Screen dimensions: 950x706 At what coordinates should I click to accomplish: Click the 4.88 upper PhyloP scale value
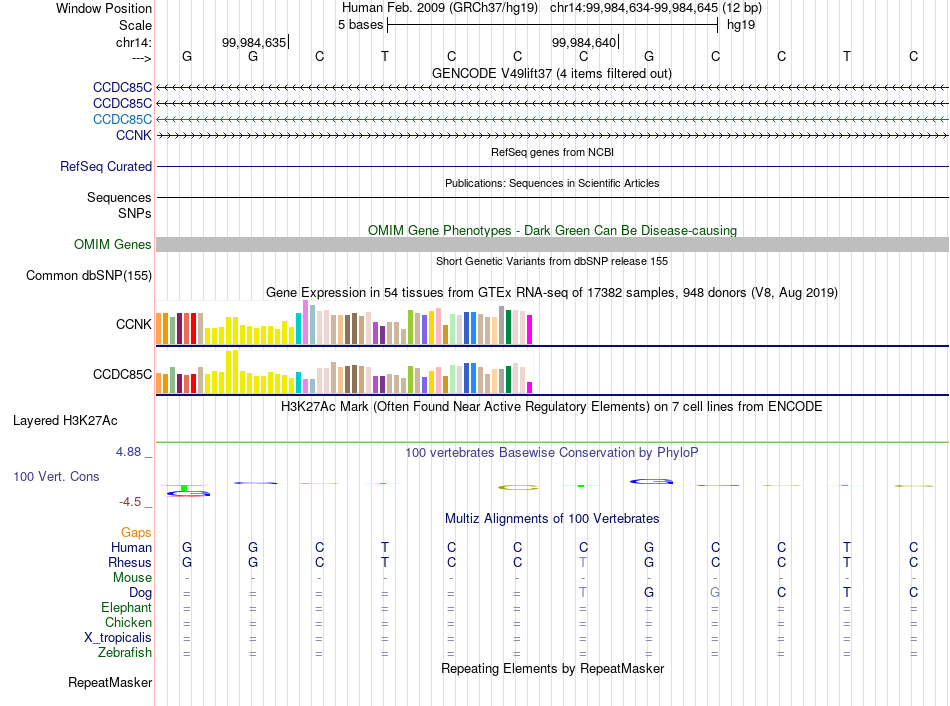tap(128, 452)
